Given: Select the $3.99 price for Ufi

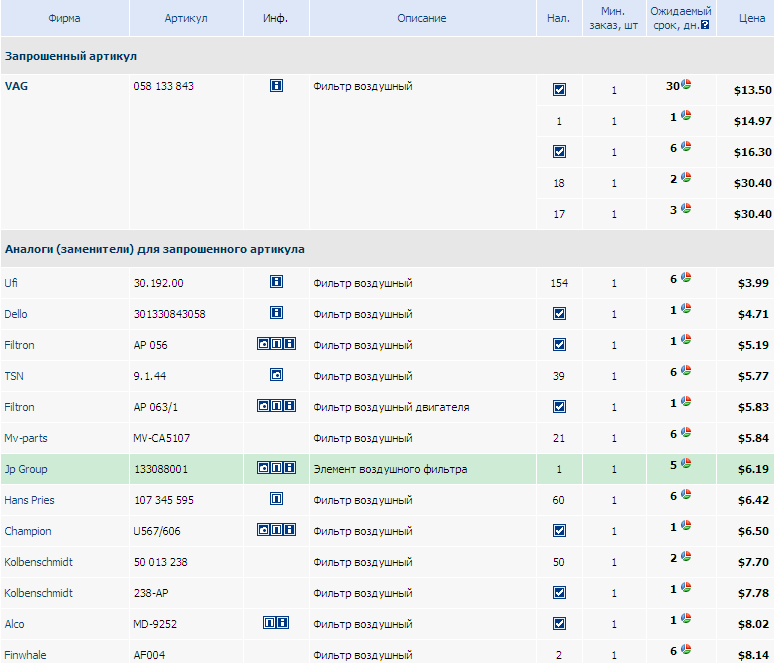Looking at the screenshot, I should click(753, 283).
